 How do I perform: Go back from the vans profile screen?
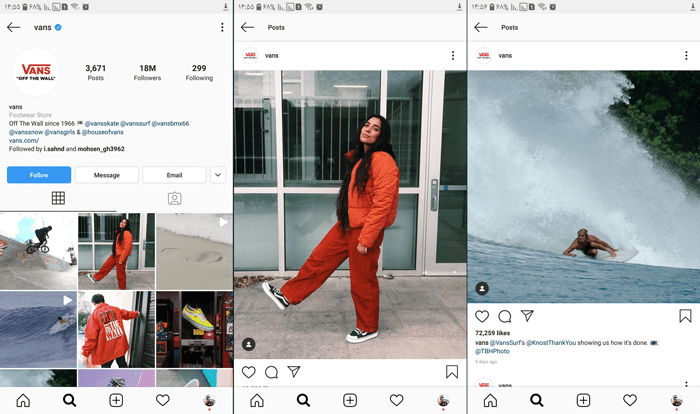(14, 27)
